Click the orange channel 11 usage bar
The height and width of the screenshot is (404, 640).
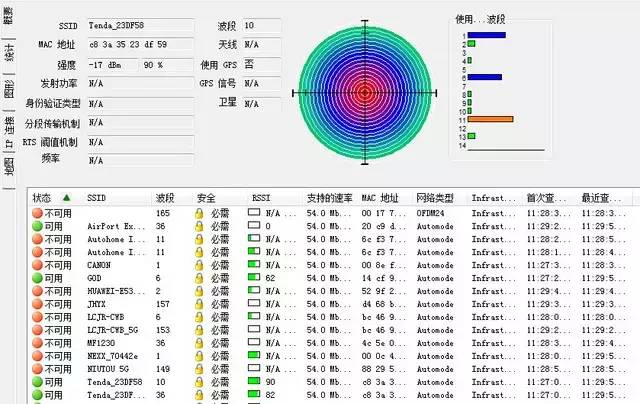tap(490, 119)
